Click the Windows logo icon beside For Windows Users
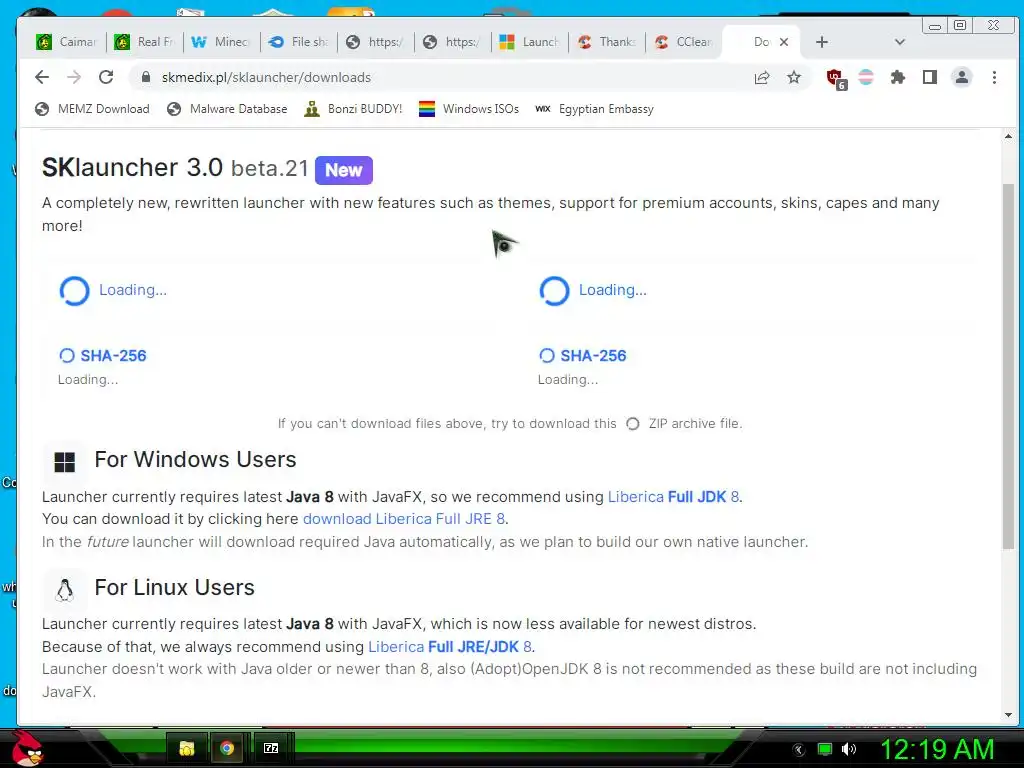Viewport: 1024px width, 768px height. coord(64,462)
